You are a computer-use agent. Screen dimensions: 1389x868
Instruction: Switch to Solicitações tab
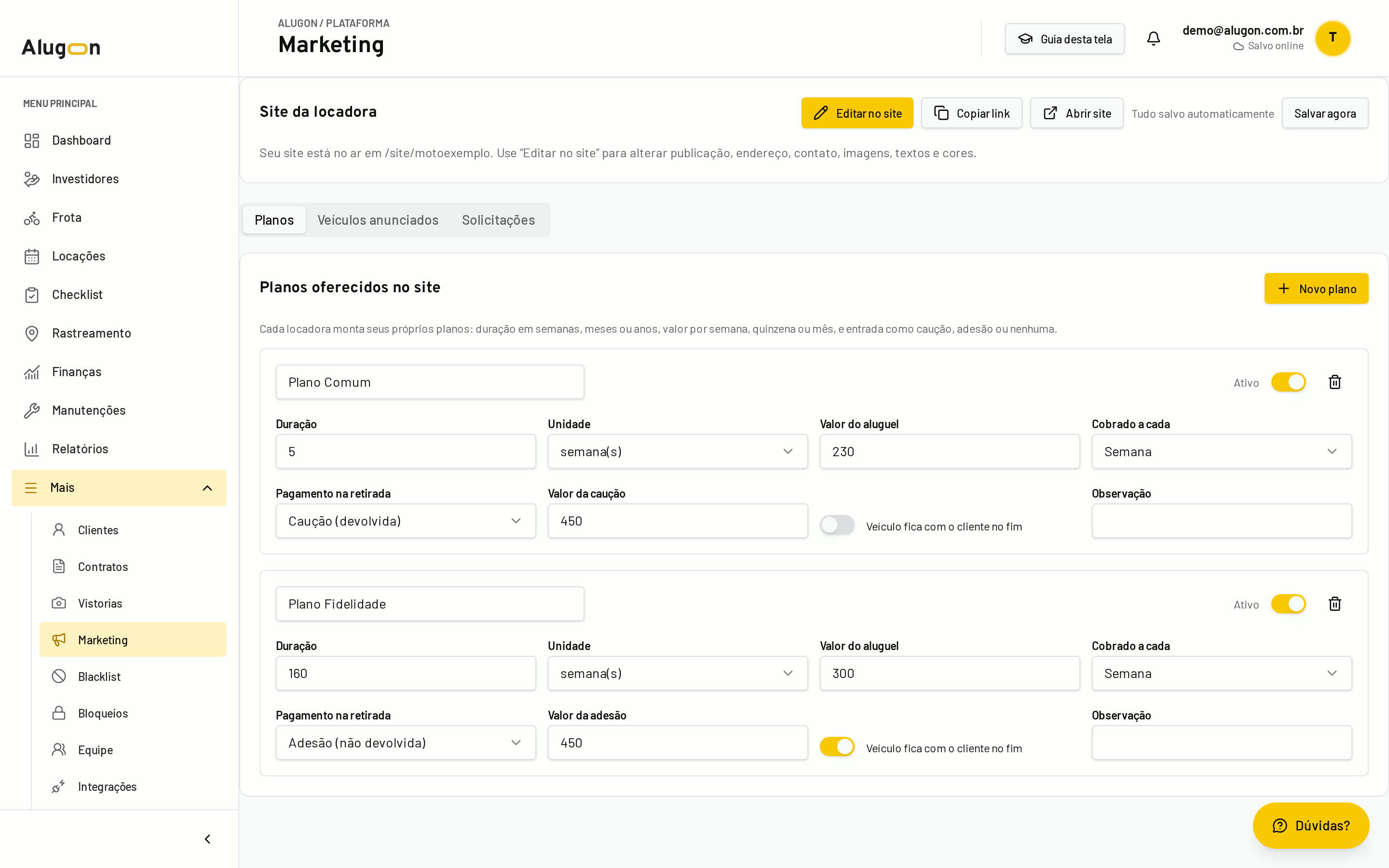click(498, 220)
